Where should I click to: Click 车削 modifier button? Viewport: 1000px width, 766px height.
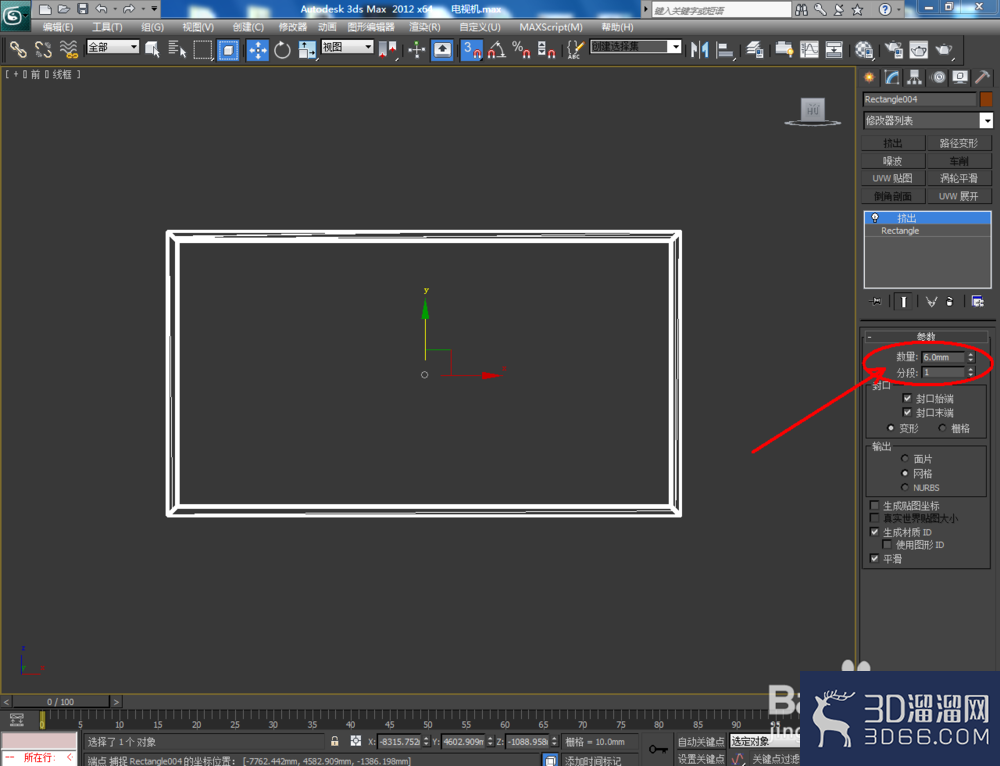(x=959, y=161)
